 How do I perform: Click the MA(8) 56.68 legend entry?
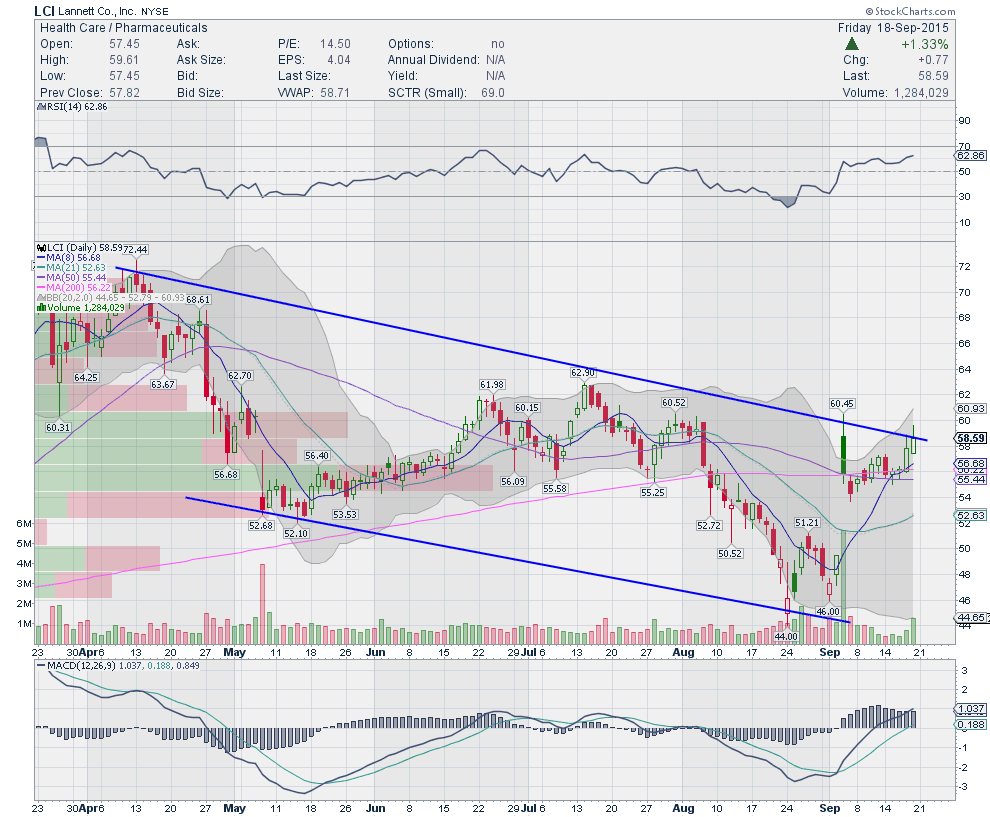click(69, 258)
